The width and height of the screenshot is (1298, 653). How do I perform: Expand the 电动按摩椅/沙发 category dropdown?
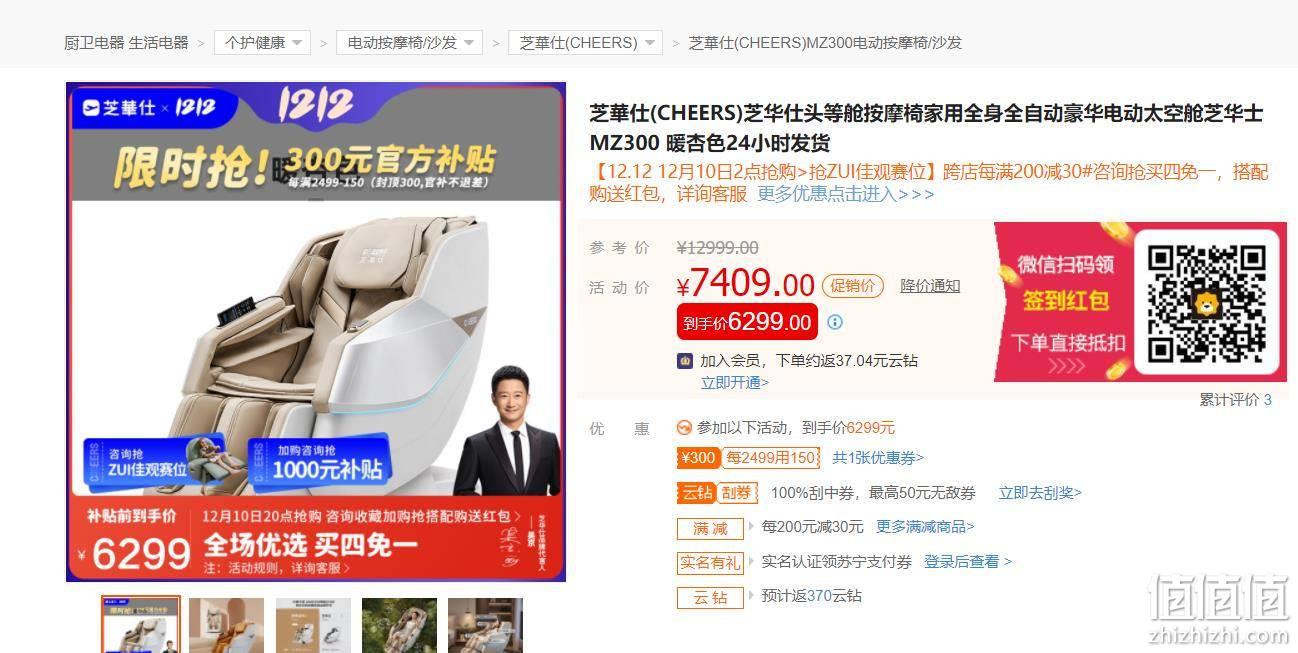409,42
